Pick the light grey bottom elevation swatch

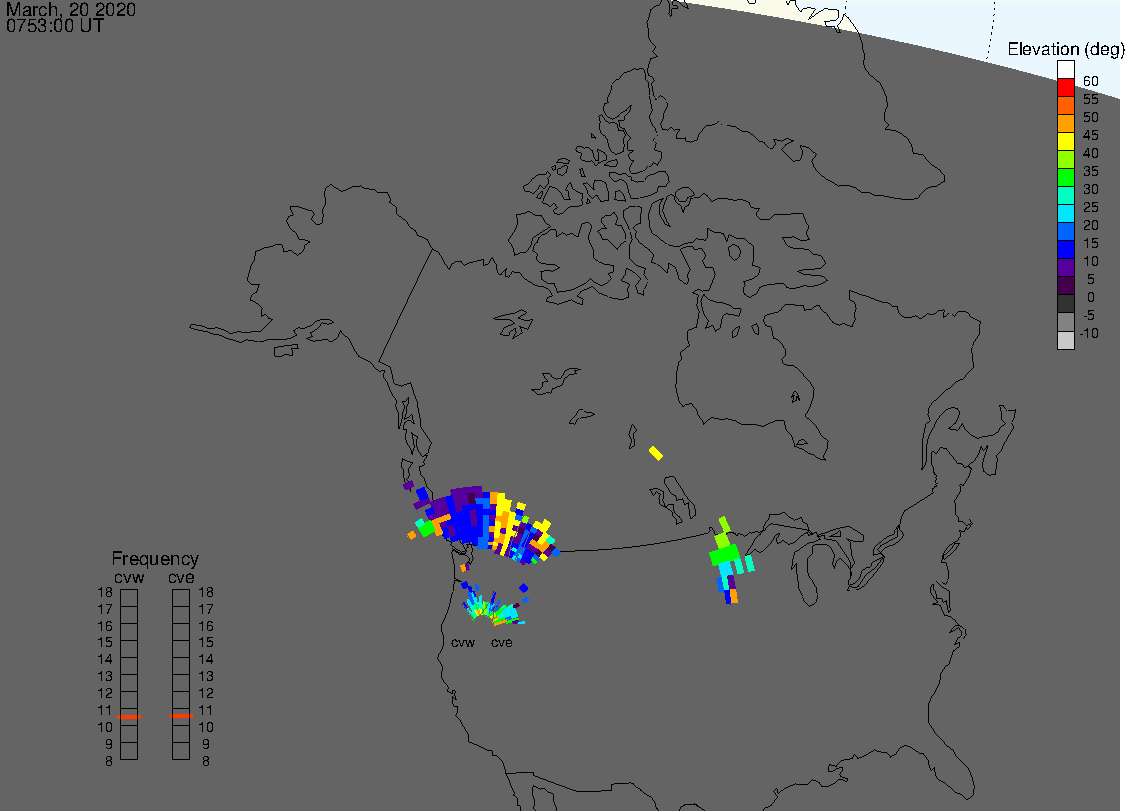(x=1065, y=340)
